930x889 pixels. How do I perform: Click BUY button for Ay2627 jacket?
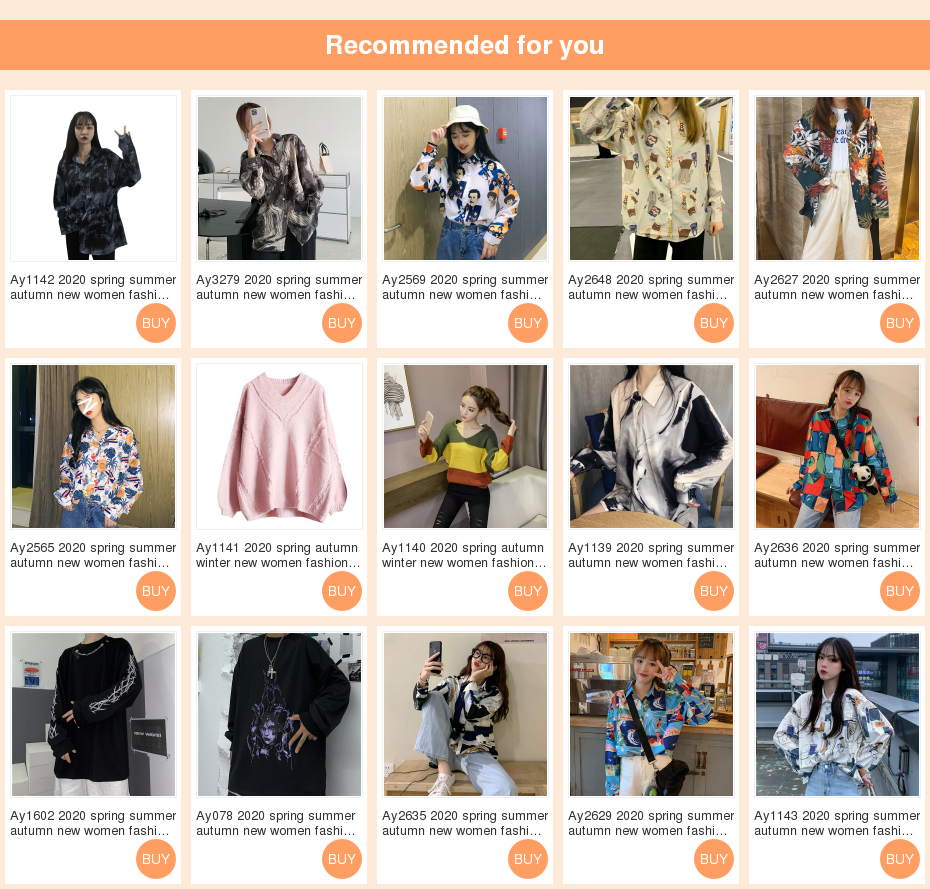coord(900,323)
